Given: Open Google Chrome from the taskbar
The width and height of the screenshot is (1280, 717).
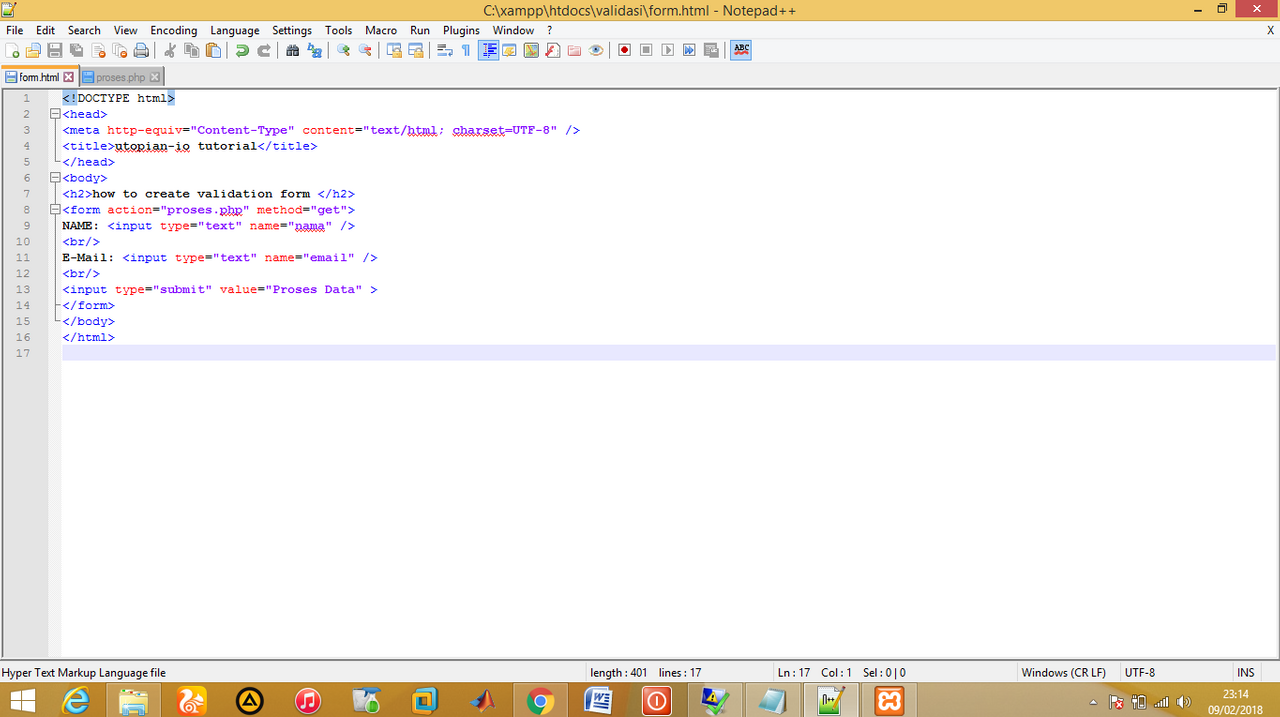Looking at the screenshot, I should (x=541, y=700).
